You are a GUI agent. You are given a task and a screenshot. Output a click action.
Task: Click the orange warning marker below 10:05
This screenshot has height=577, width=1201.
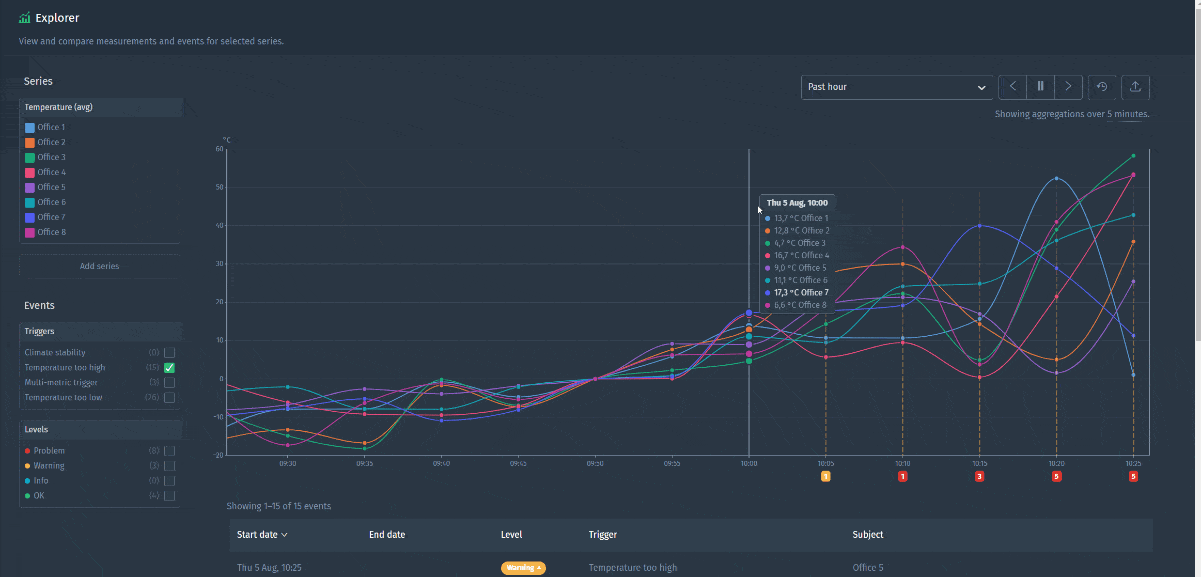pos(825,476)
